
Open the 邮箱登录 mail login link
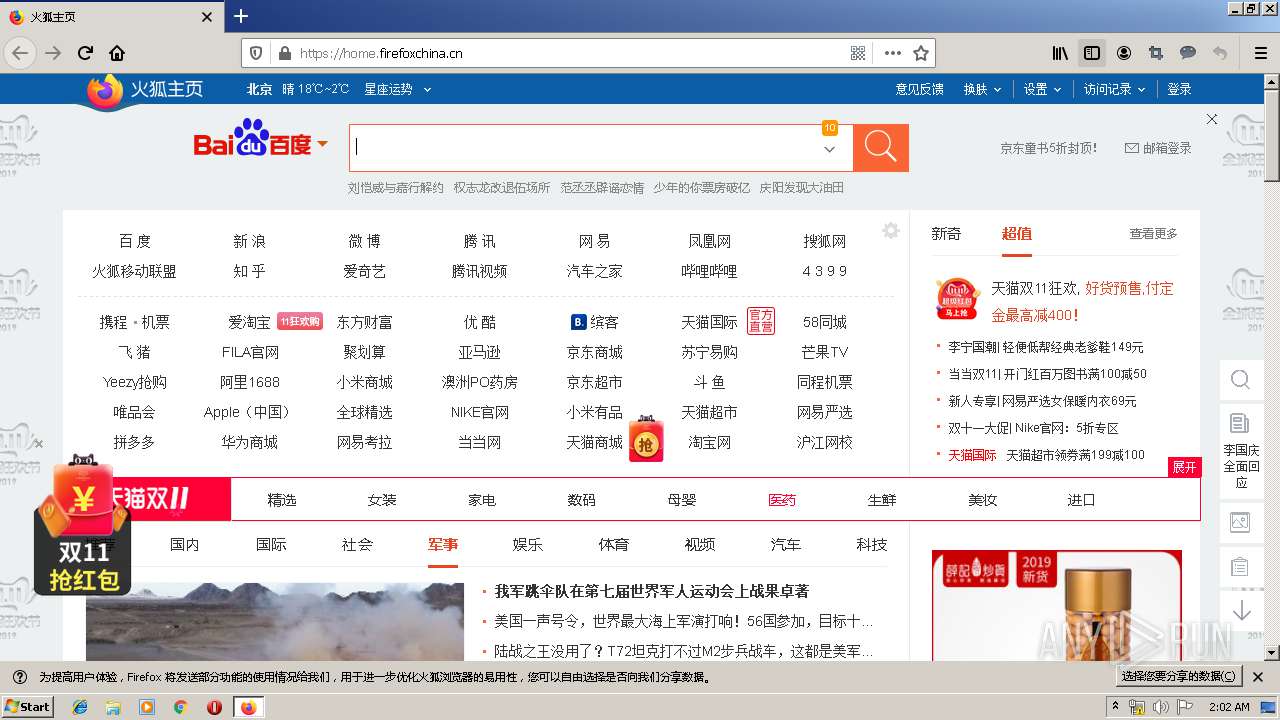(1158, 148)
